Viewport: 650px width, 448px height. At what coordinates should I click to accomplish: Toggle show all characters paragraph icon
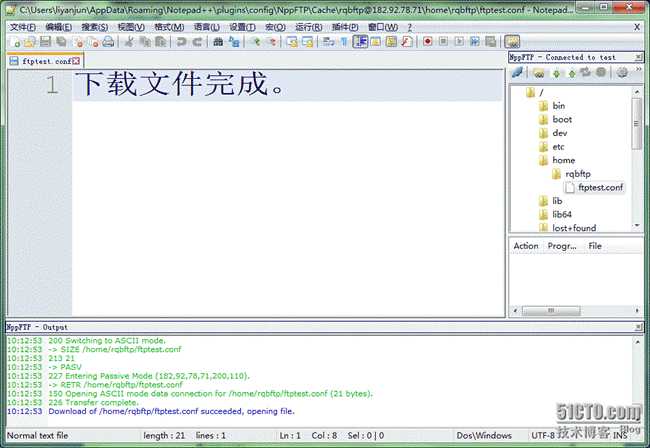point(344,42)
